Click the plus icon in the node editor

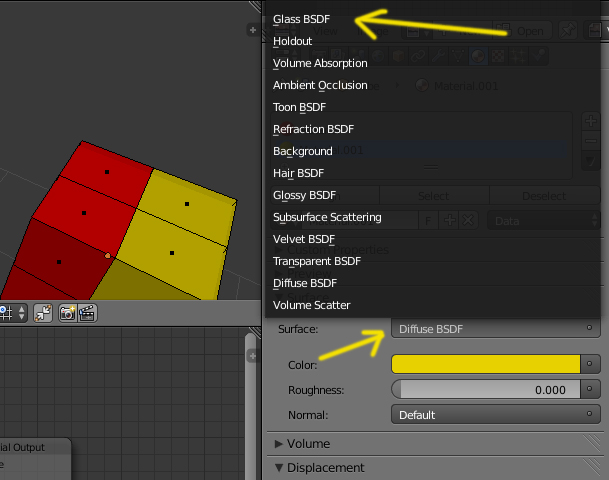(x=253, y=356)
